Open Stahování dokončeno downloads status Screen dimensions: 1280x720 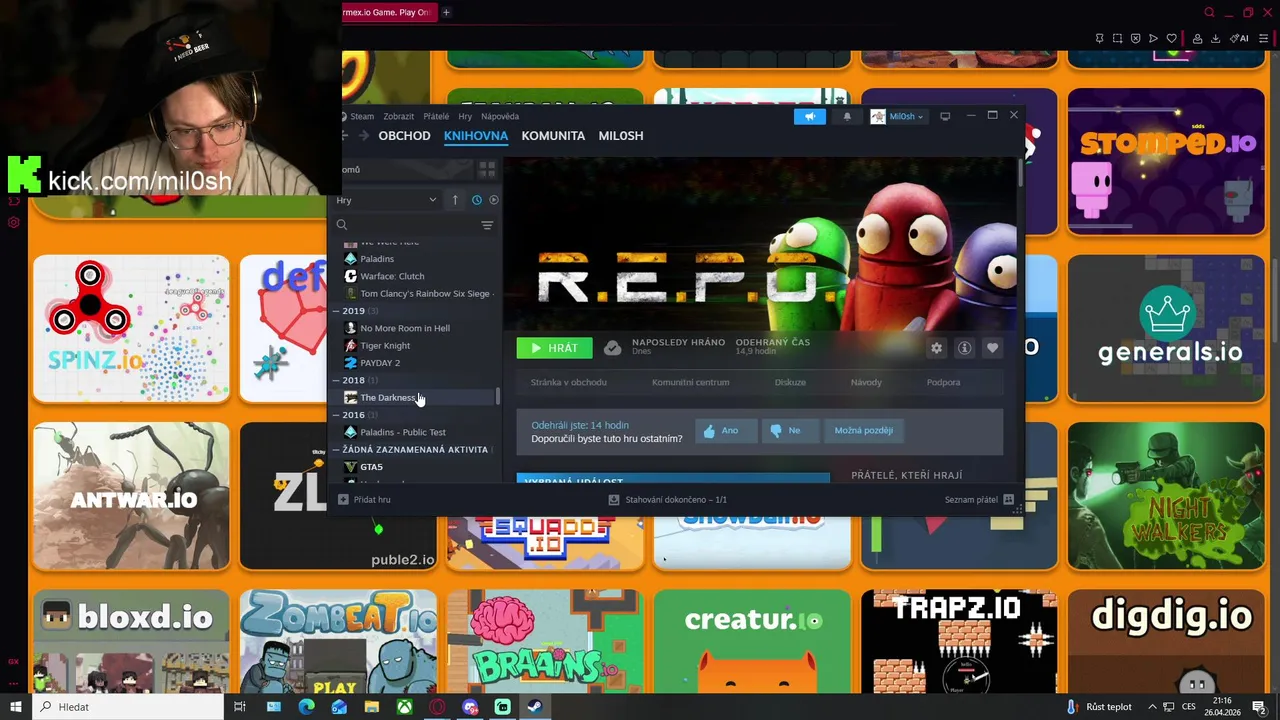click(x=668, y=499)
